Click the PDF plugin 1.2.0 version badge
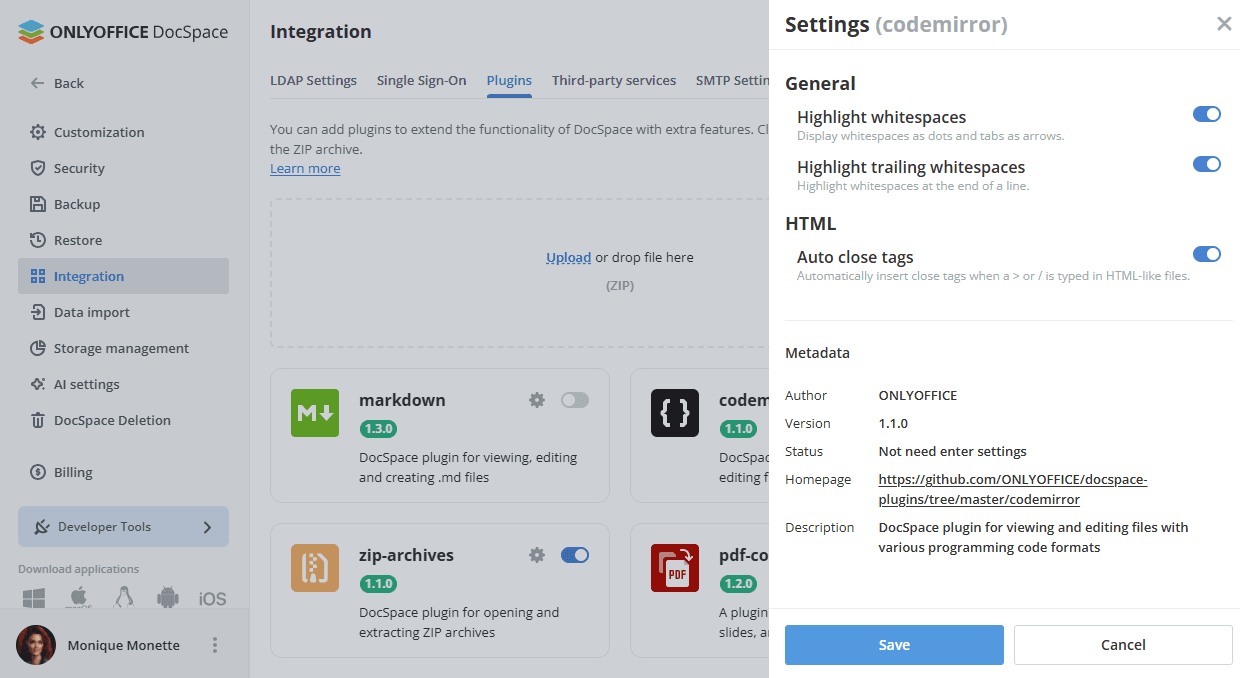 click(x=739, y=584)
